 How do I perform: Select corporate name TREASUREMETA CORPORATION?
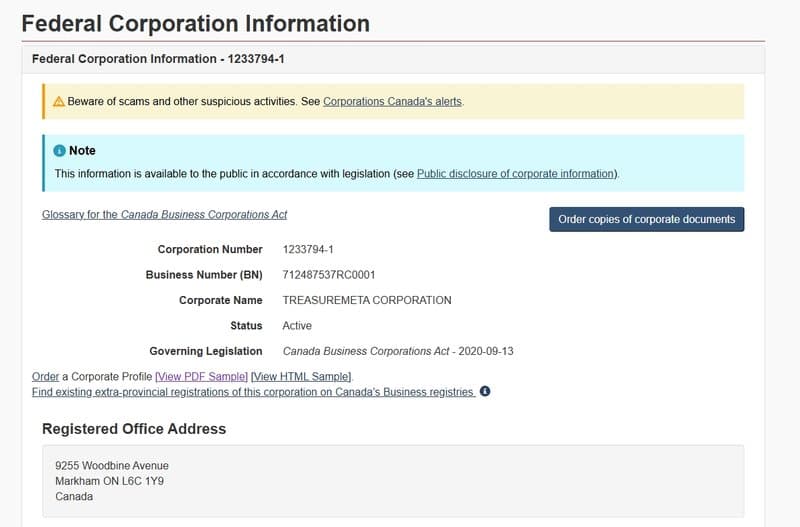[367, 300]
